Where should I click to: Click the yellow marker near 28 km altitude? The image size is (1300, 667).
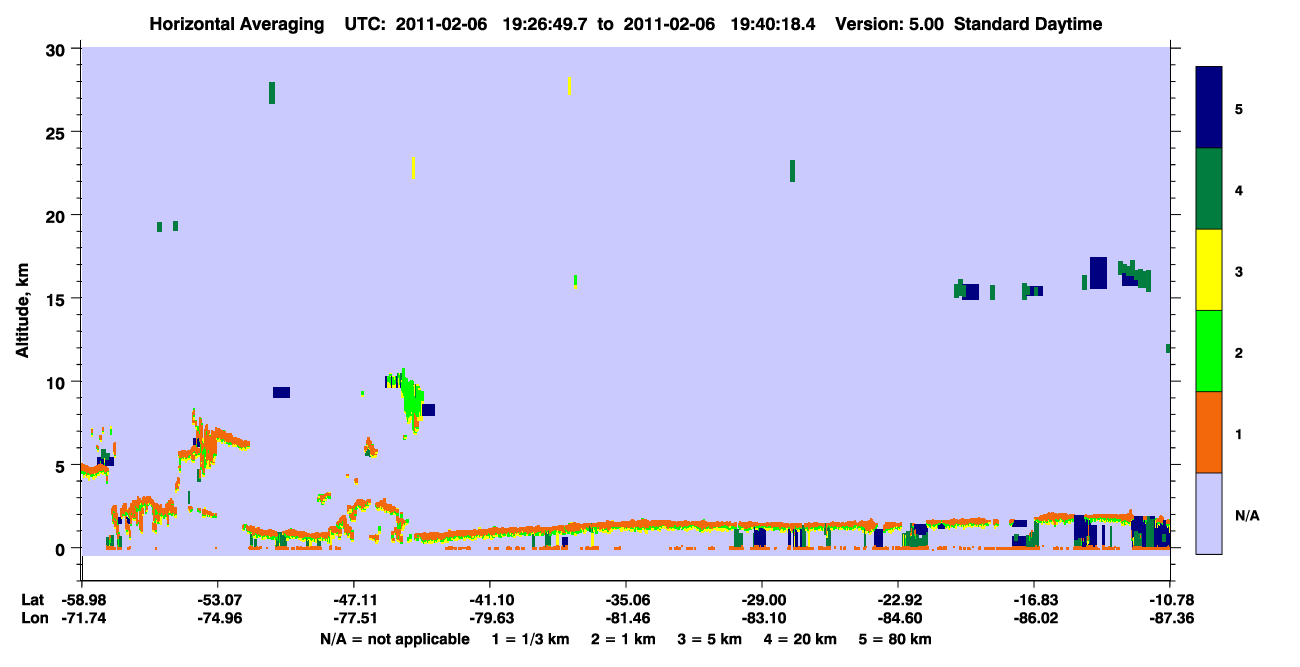[x=569, y=86]
